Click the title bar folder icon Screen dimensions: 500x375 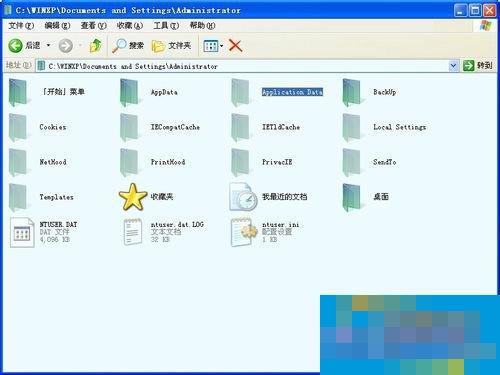click(8, 10)
